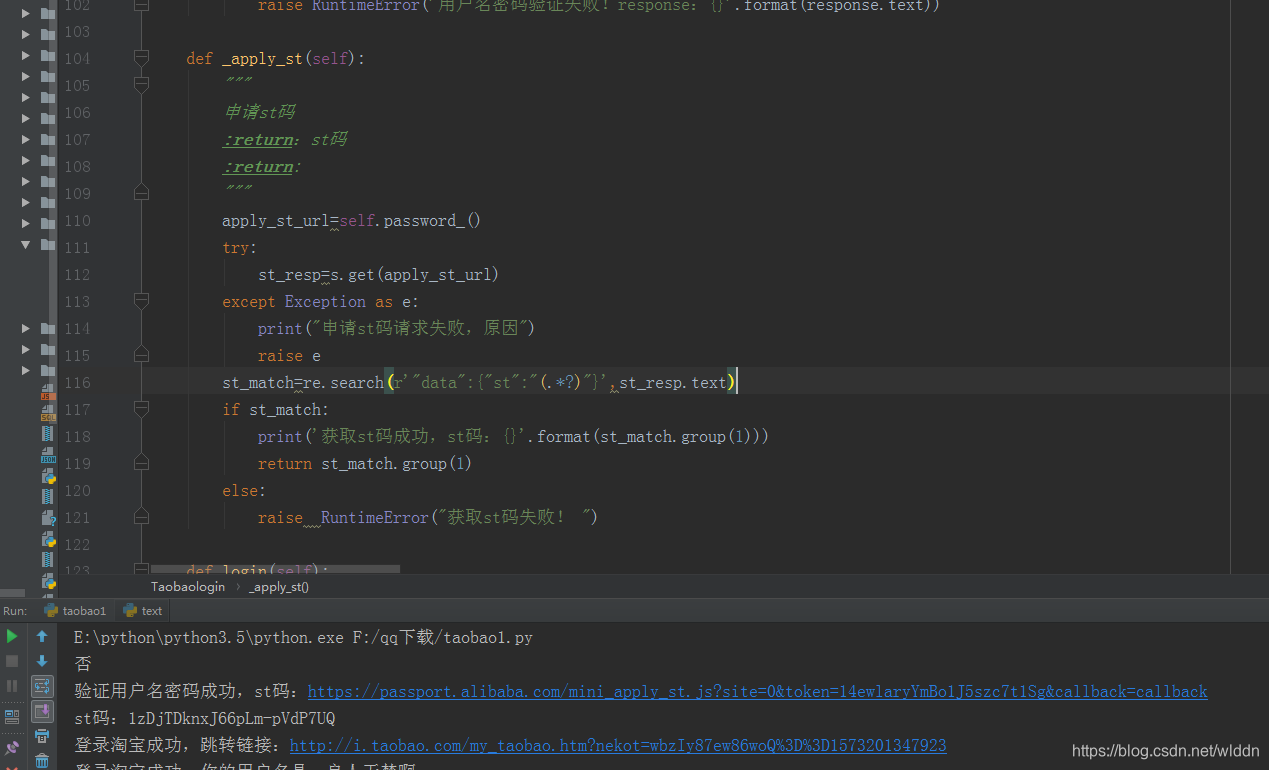
Task: Click the re.search line 116 code
Action: click(479, 382)
